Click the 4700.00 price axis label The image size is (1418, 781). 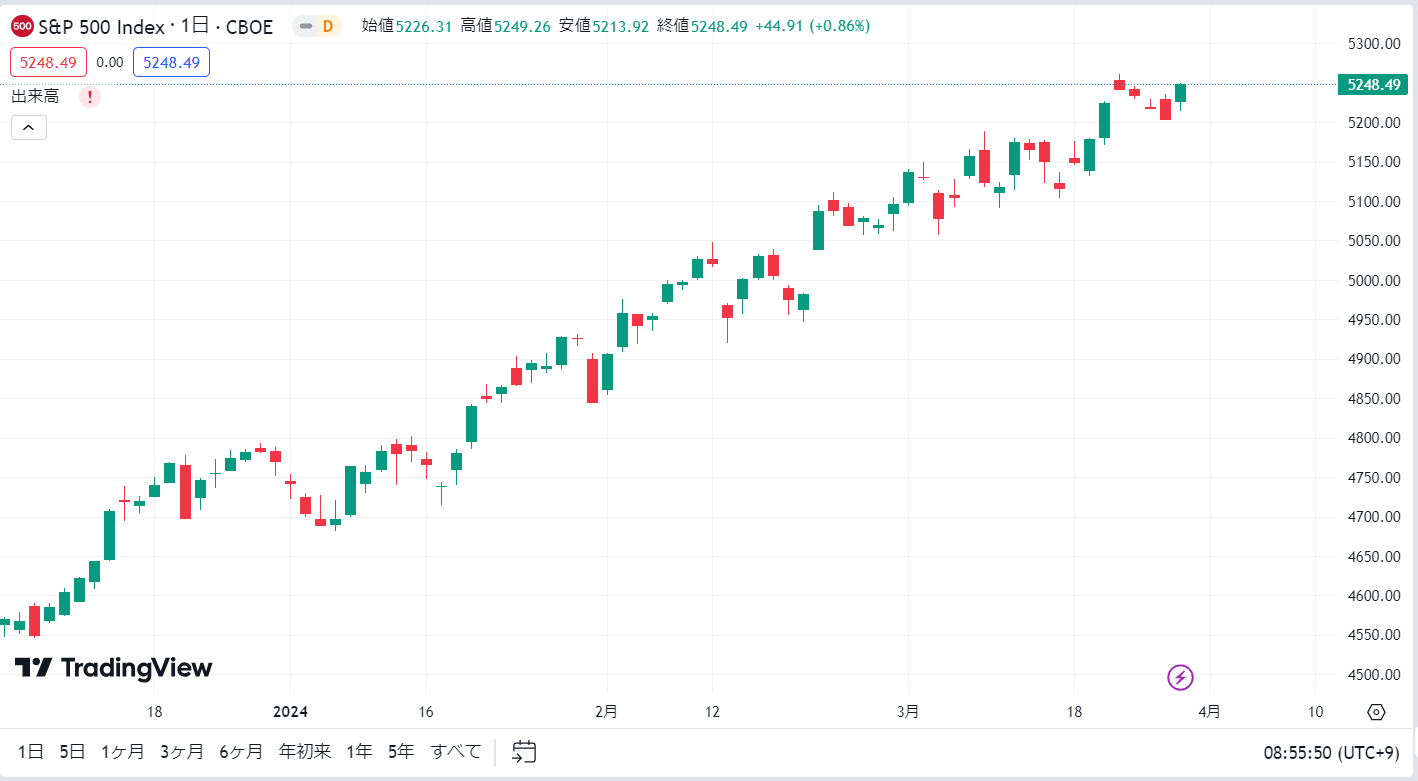[1372, 517]
